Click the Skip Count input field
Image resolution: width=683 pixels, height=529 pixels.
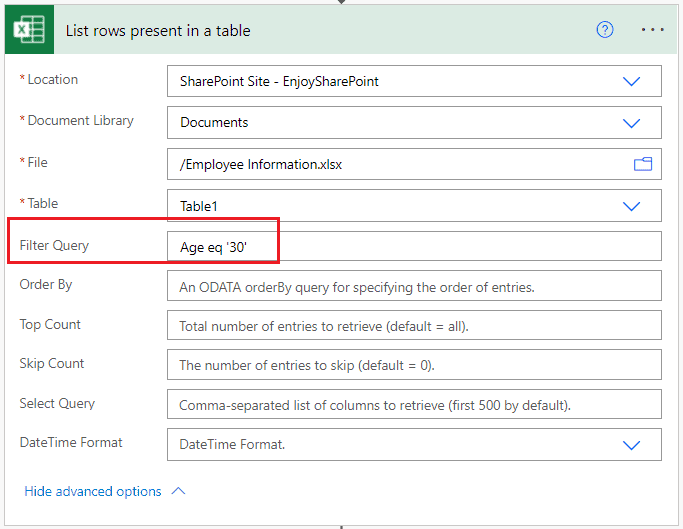point(414,364)
